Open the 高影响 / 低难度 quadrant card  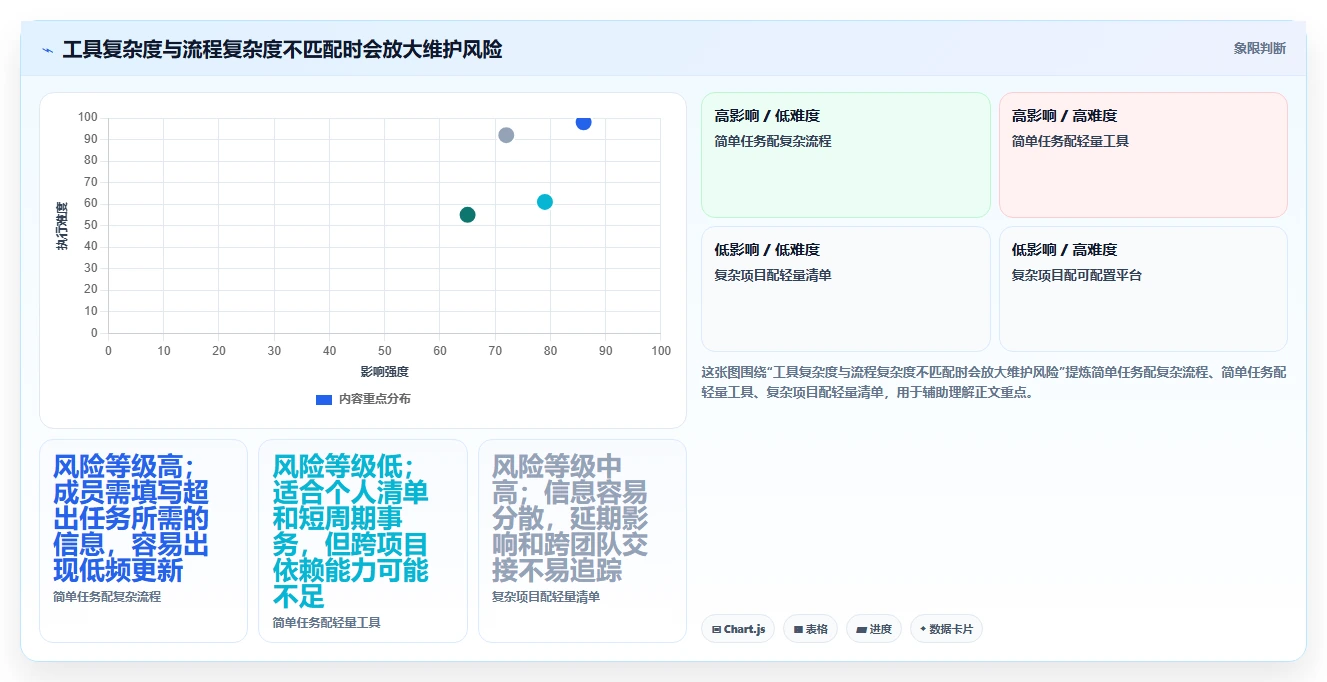(846, 155)
